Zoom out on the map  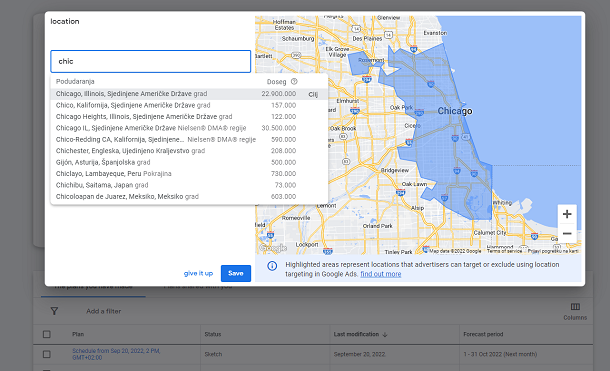(567, 234)
